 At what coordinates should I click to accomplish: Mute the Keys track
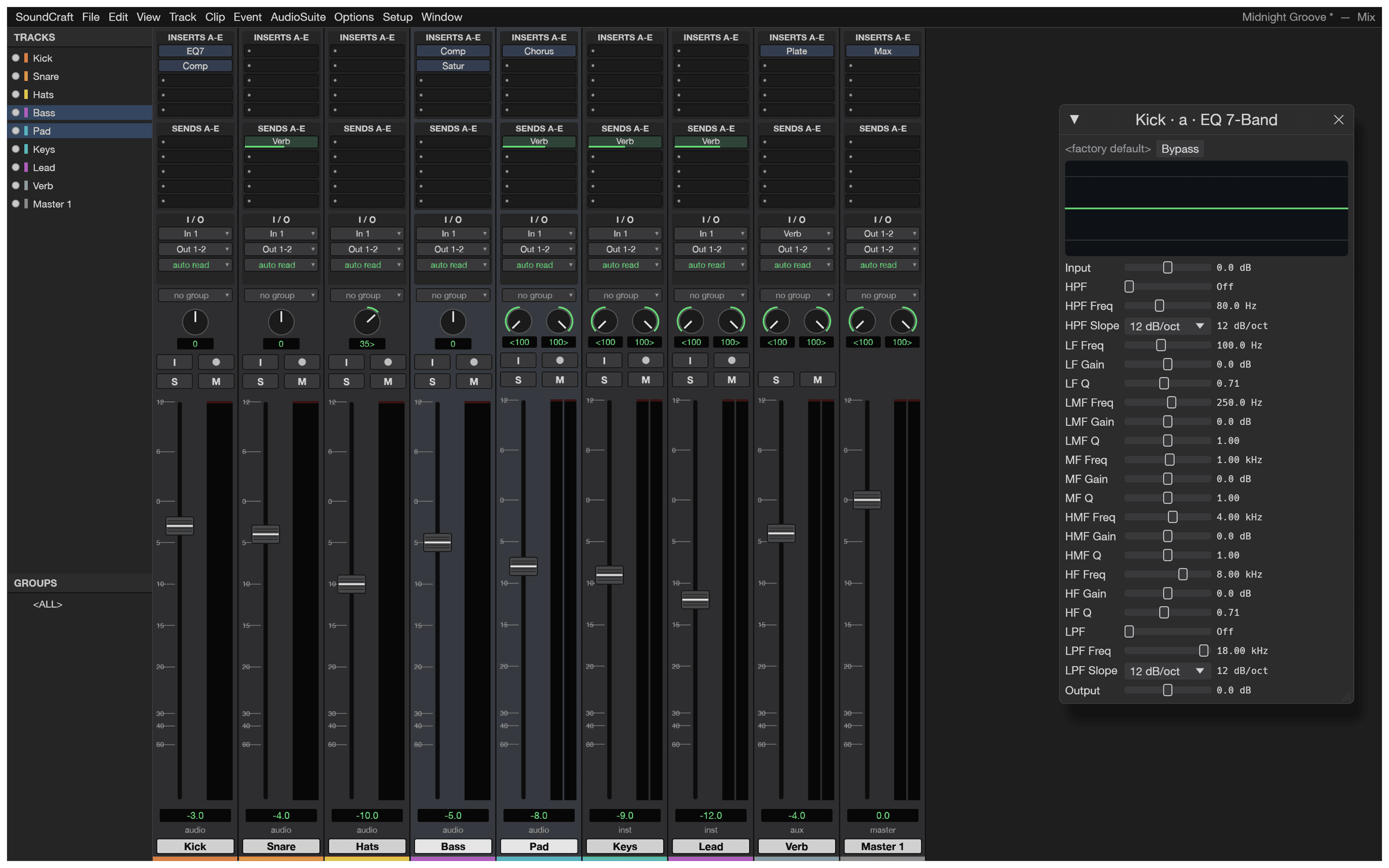[646, 380]
